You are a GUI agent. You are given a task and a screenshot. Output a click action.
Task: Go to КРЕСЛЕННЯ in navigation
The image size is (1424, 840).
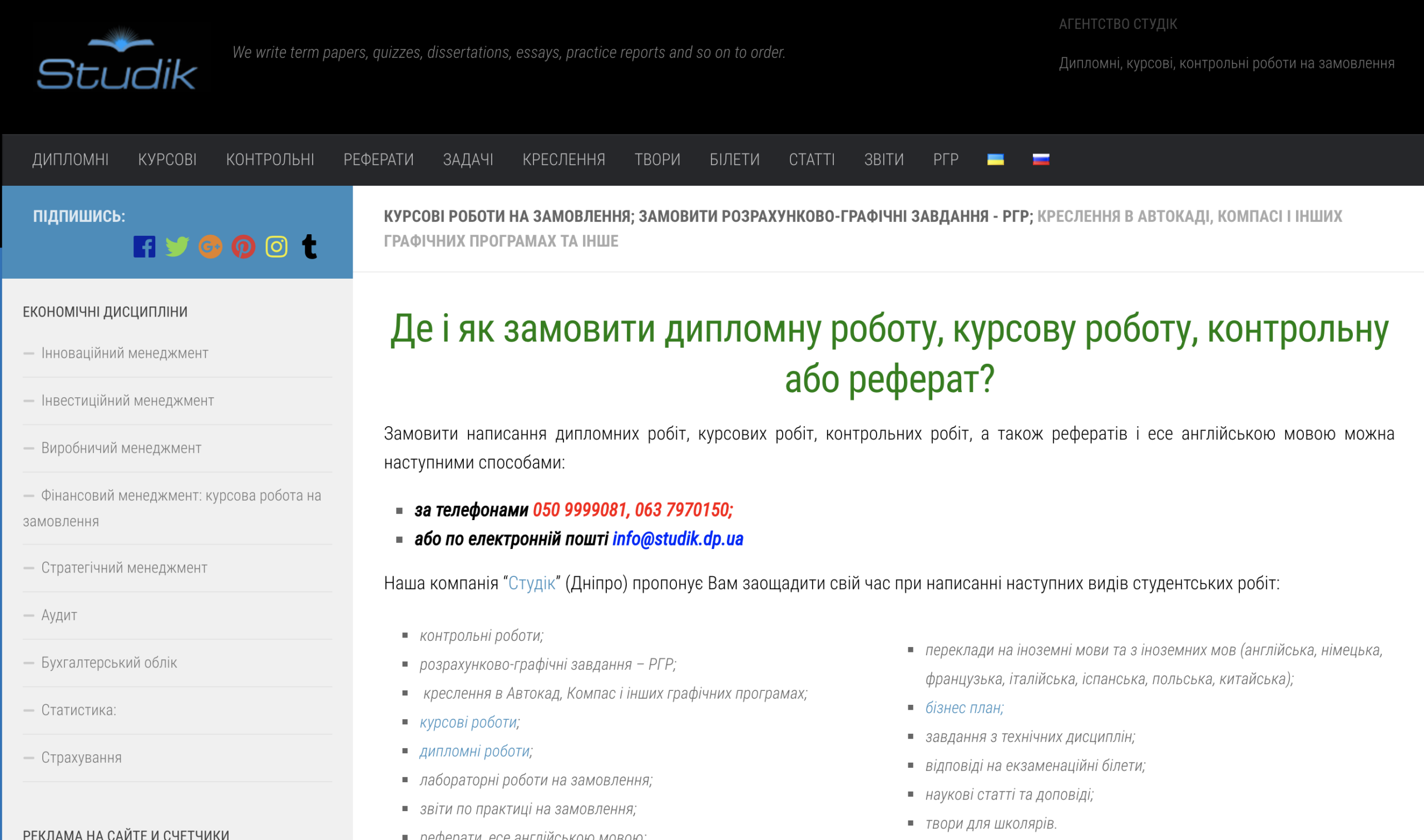563,160
